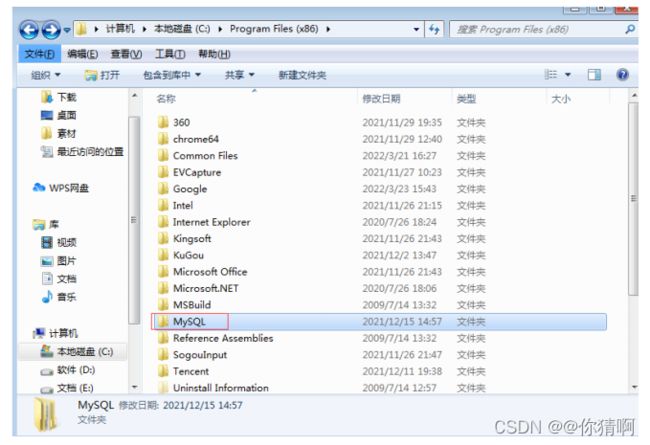Screen dimensions: 650x445
Task: Click the blue help icon
Action: coord(622,75)
